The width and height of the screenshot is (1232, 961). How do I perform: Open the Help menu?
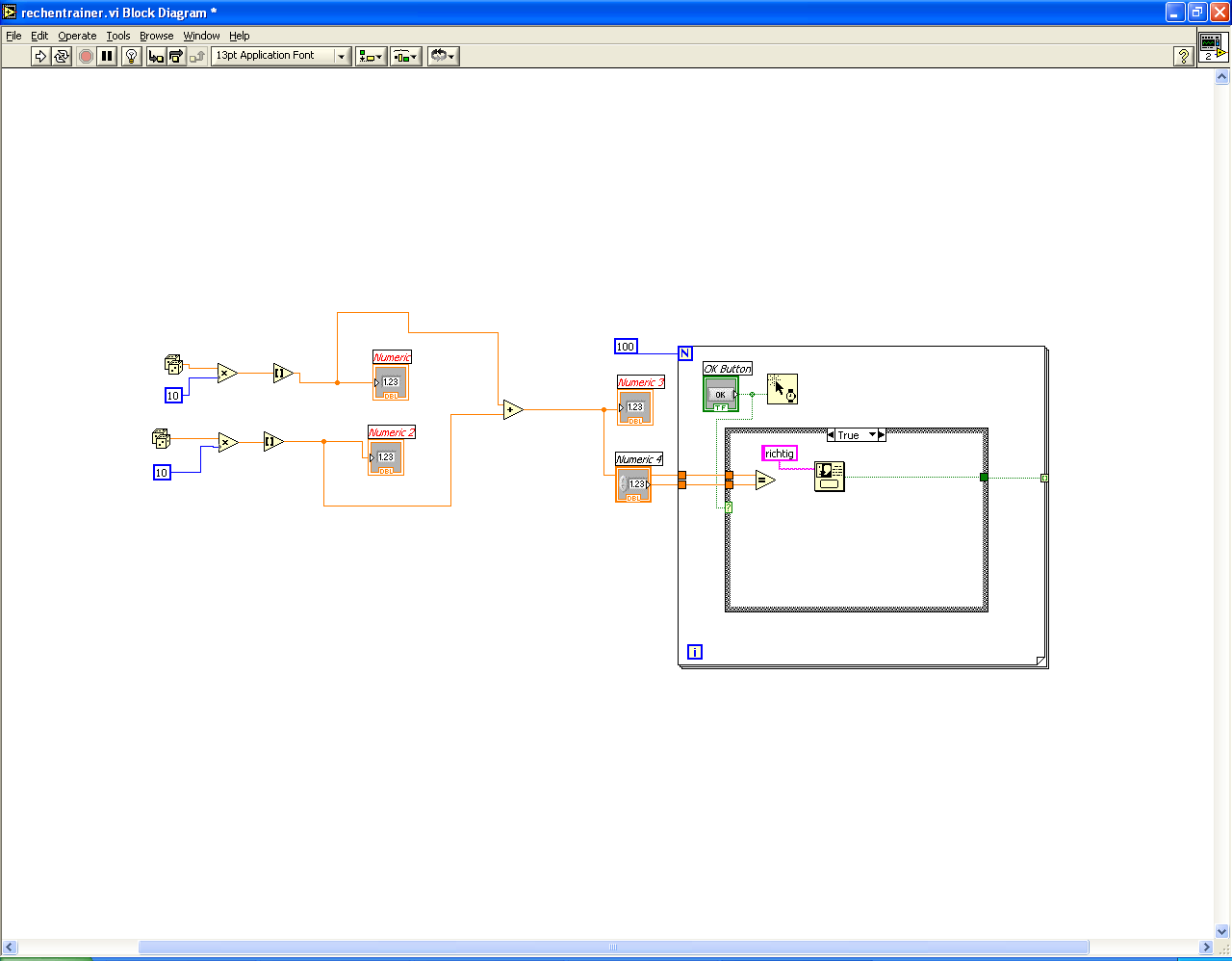(x=240, y=36)
